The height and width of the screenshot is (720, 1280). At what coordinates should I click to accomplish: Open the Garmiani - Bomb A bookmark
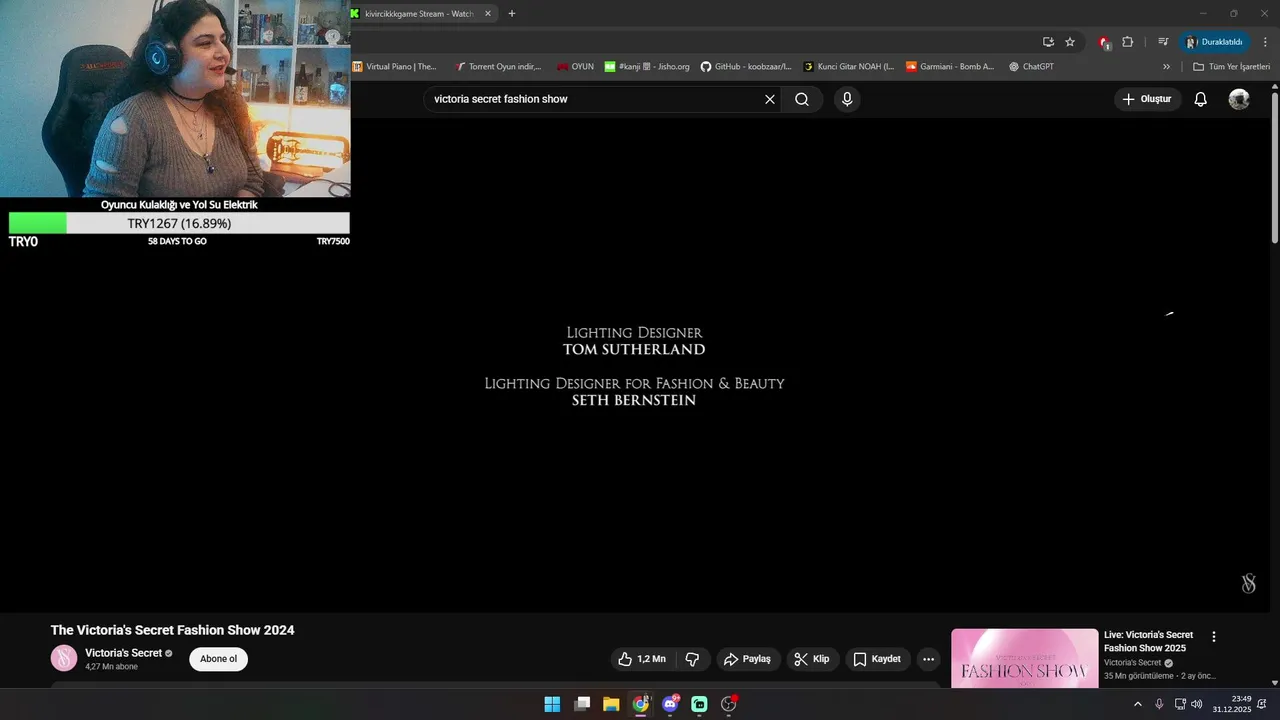click(950, 67)
